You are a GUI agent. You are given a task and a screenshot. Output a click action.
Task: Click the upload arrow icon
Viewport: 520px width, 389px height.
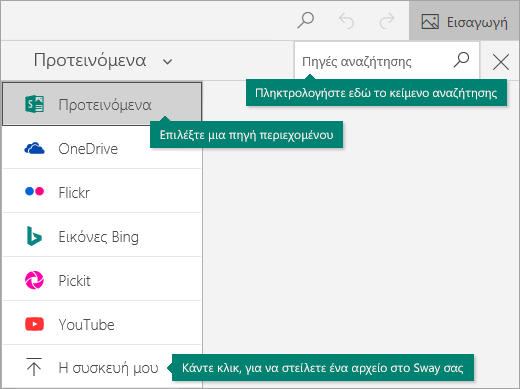click(x=34, y=367)
